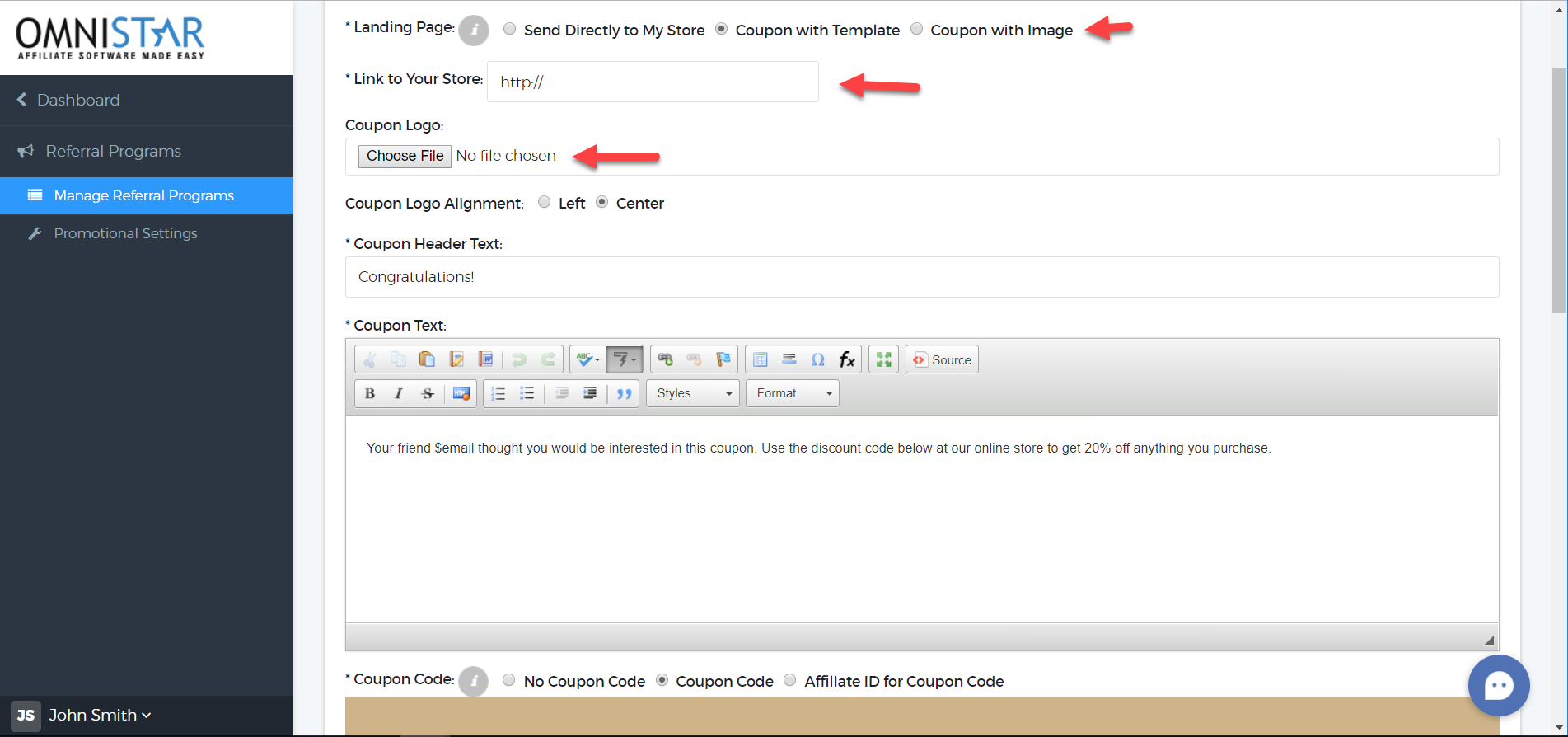Increase indent in editor
Image resolution: width=1568 pixels, height=737 pixels.
pos(590,393)
